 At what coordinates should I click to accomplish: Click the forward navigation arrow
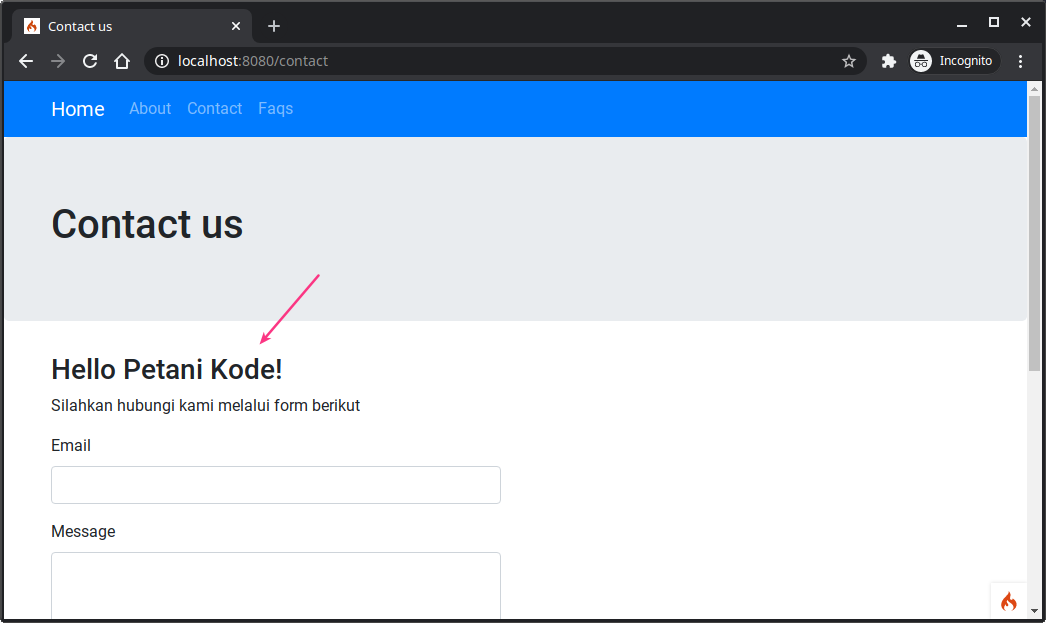[x=57, y=61]
